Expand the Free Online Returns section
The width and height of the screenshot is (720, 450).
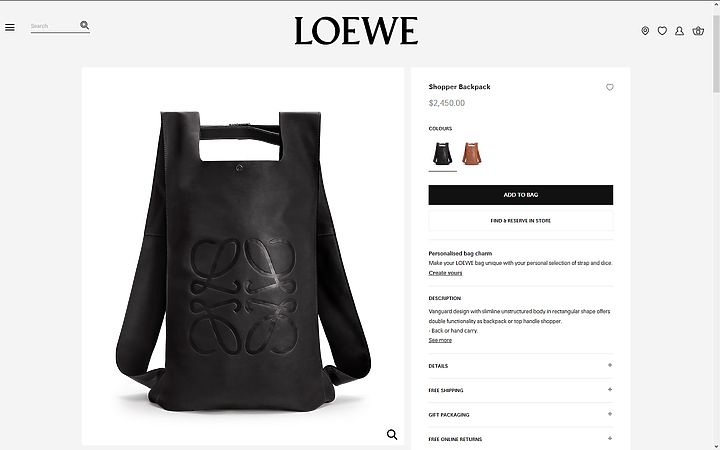point(521,439)
